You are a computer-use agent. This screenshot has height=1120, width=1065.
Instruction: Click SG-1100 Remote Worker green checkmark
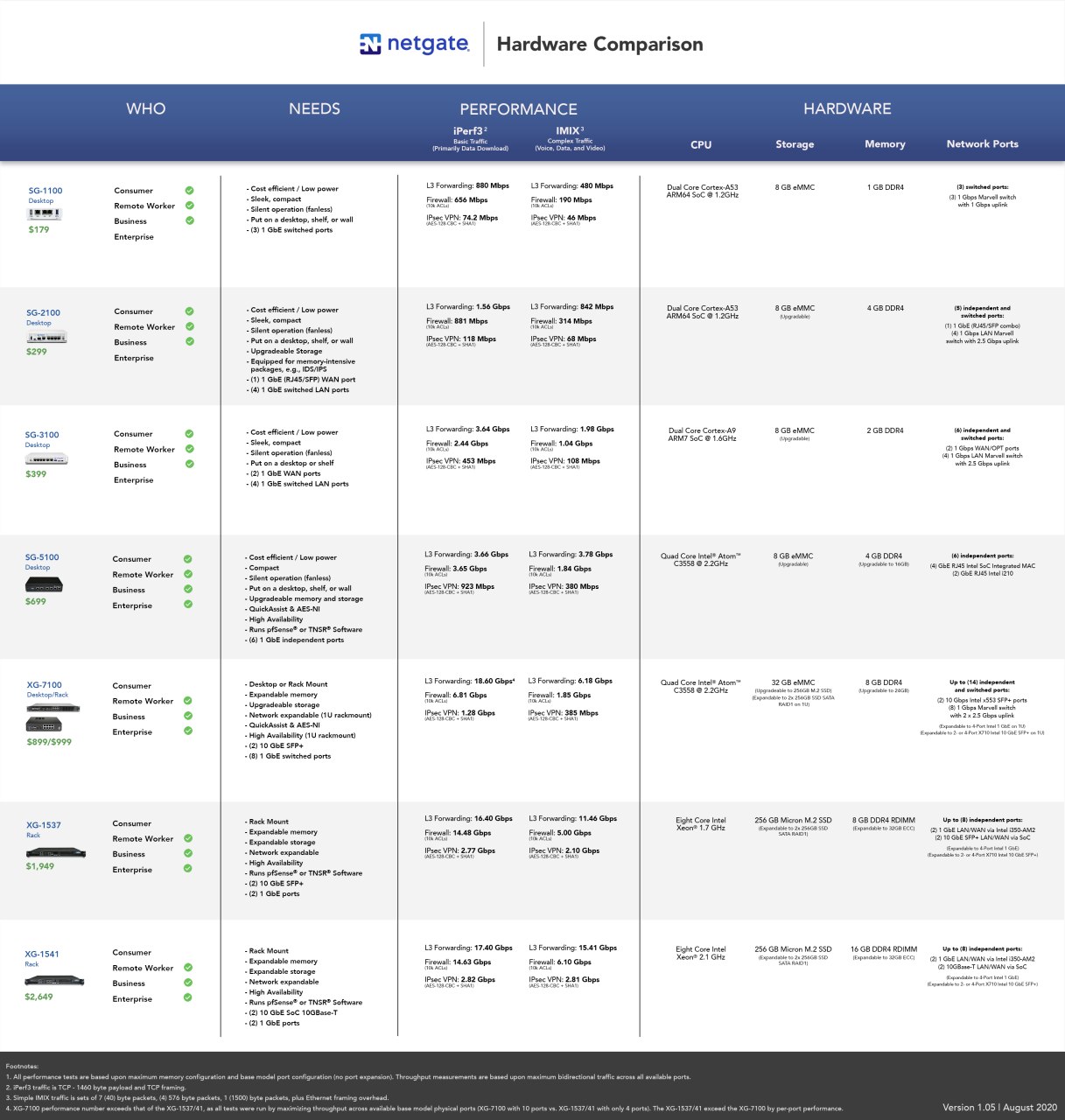[x=189, y=206]
